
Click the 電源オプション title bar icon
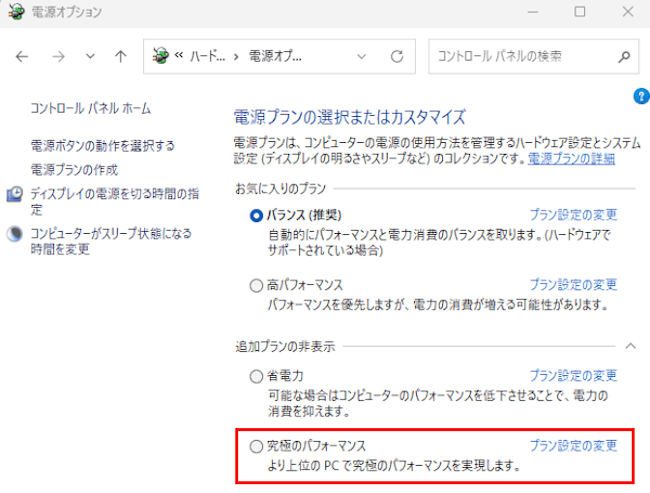(17, 12)
